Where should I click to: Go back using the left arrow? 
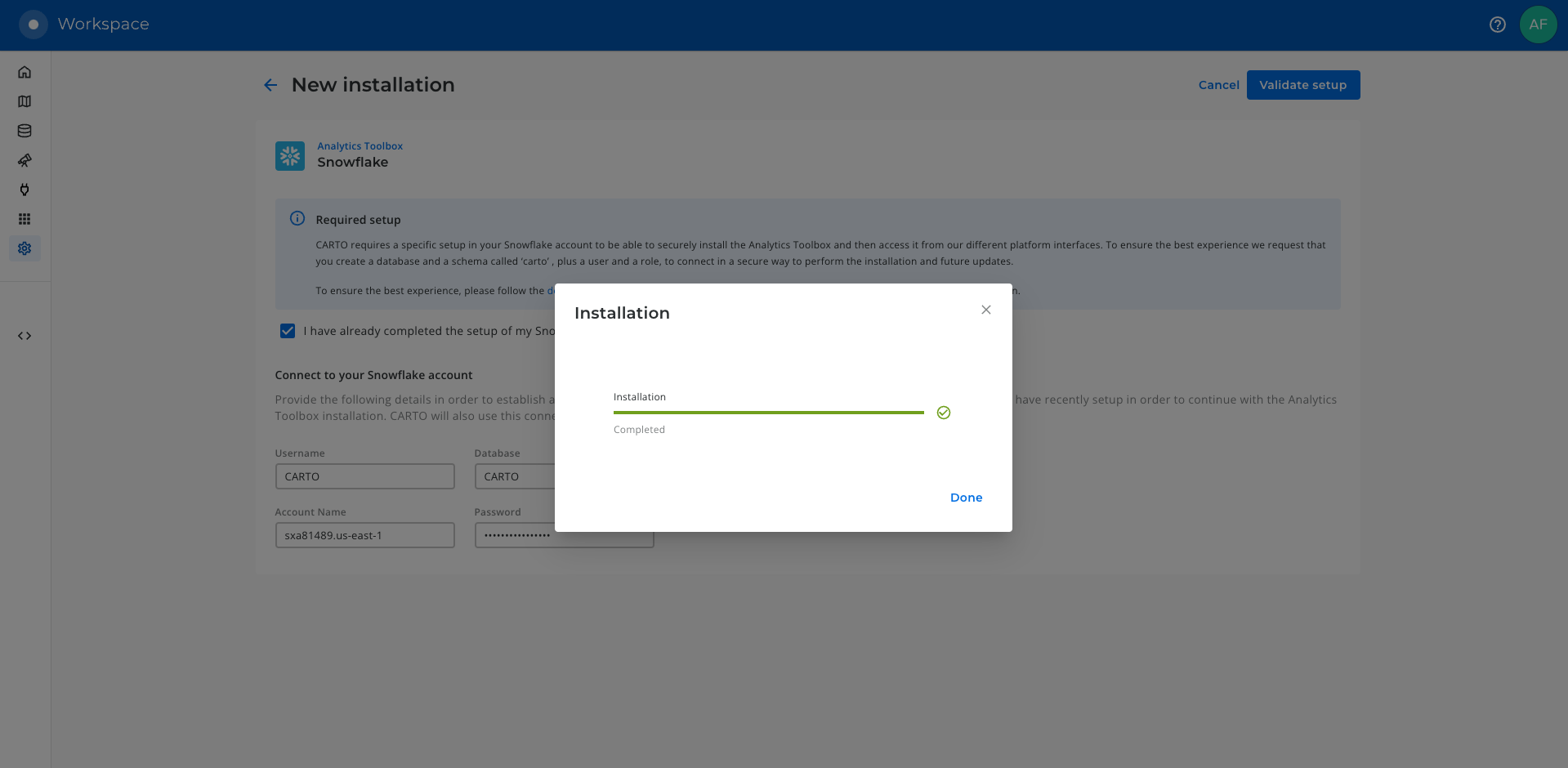point(270,85)
